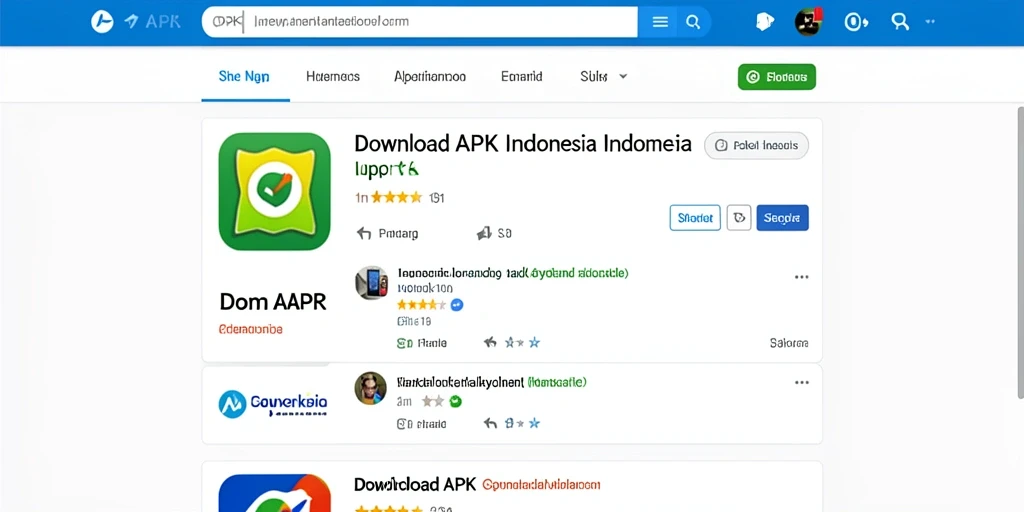1024x512 pixels.
Task: Click the star rating of first app
Action: pyautogui.click(x=397, y=197)
